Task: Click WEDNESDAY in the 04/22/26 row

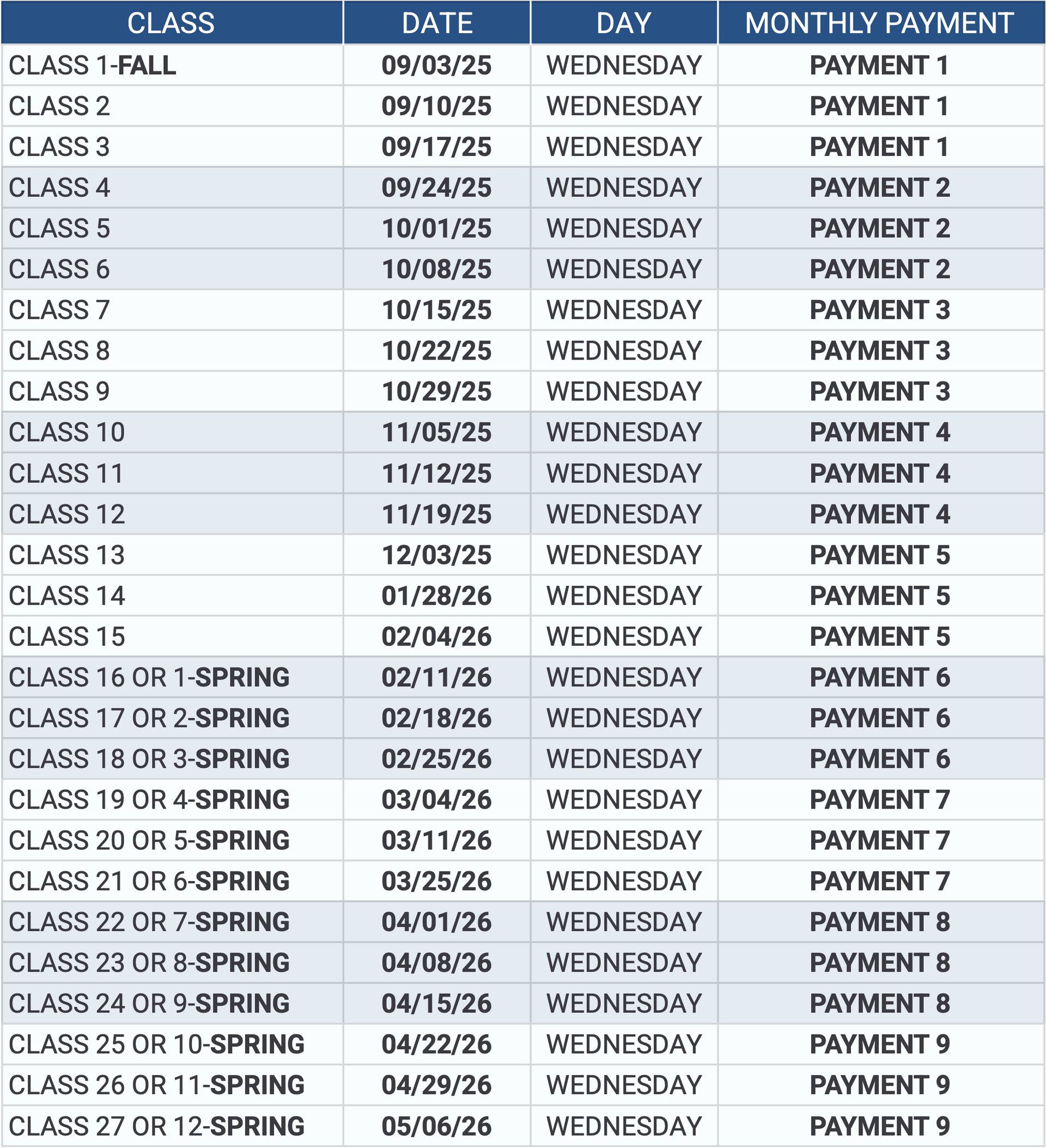Action: pos(623,1045)
